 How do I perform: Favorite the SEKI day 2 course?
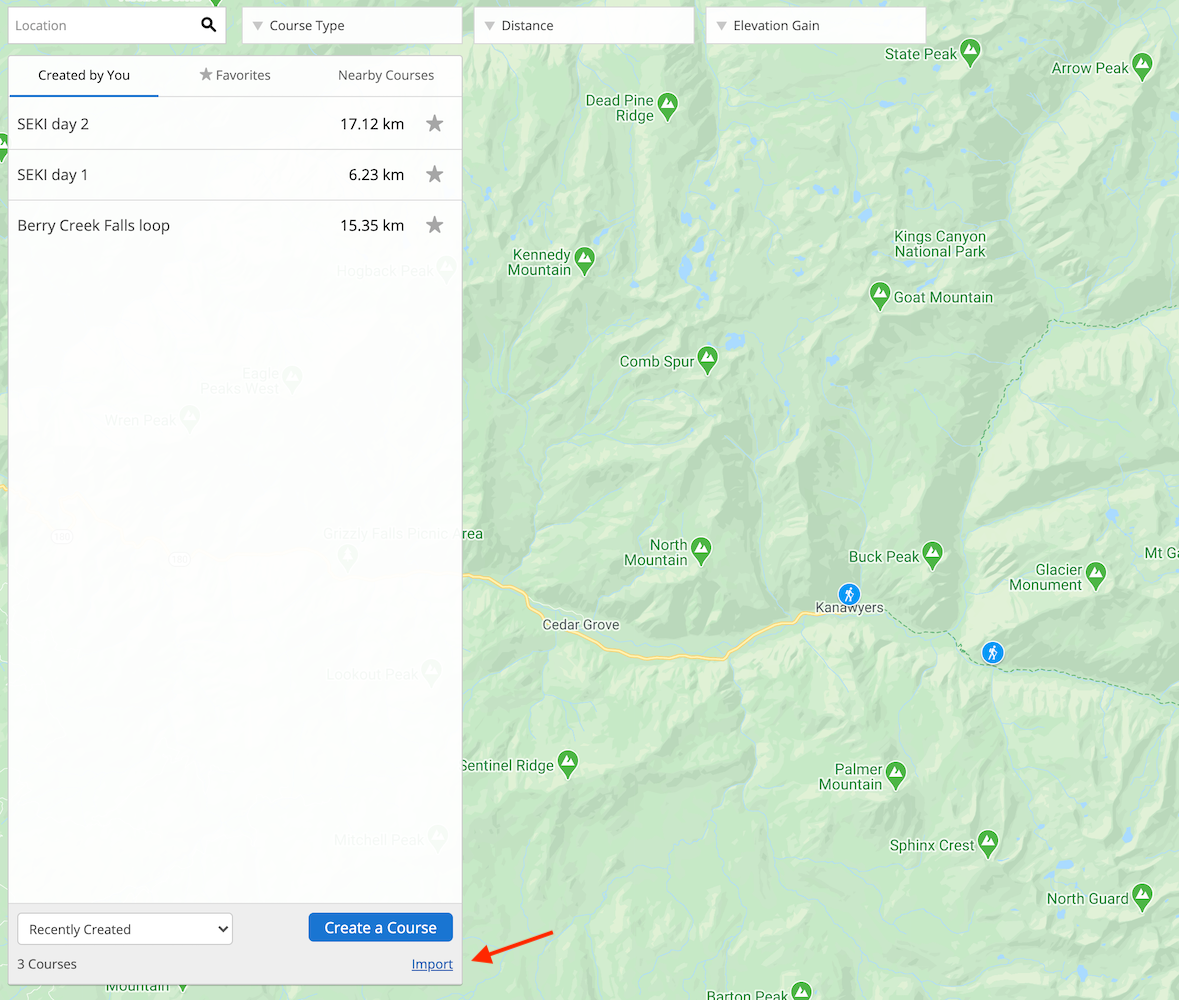click(x=435, y=123)
